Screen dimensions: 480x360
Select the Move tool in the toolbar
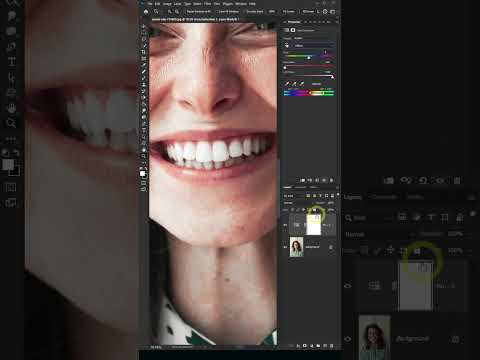(x=144, y=26)
